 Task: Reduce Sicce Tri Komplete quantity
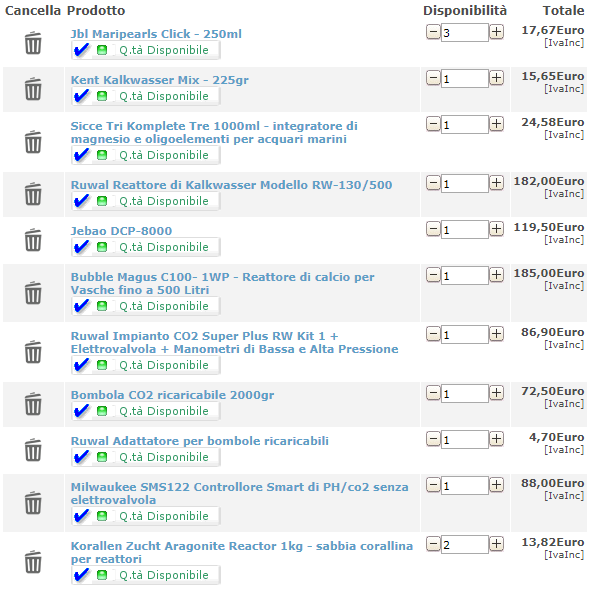click(x=433, y=124)
